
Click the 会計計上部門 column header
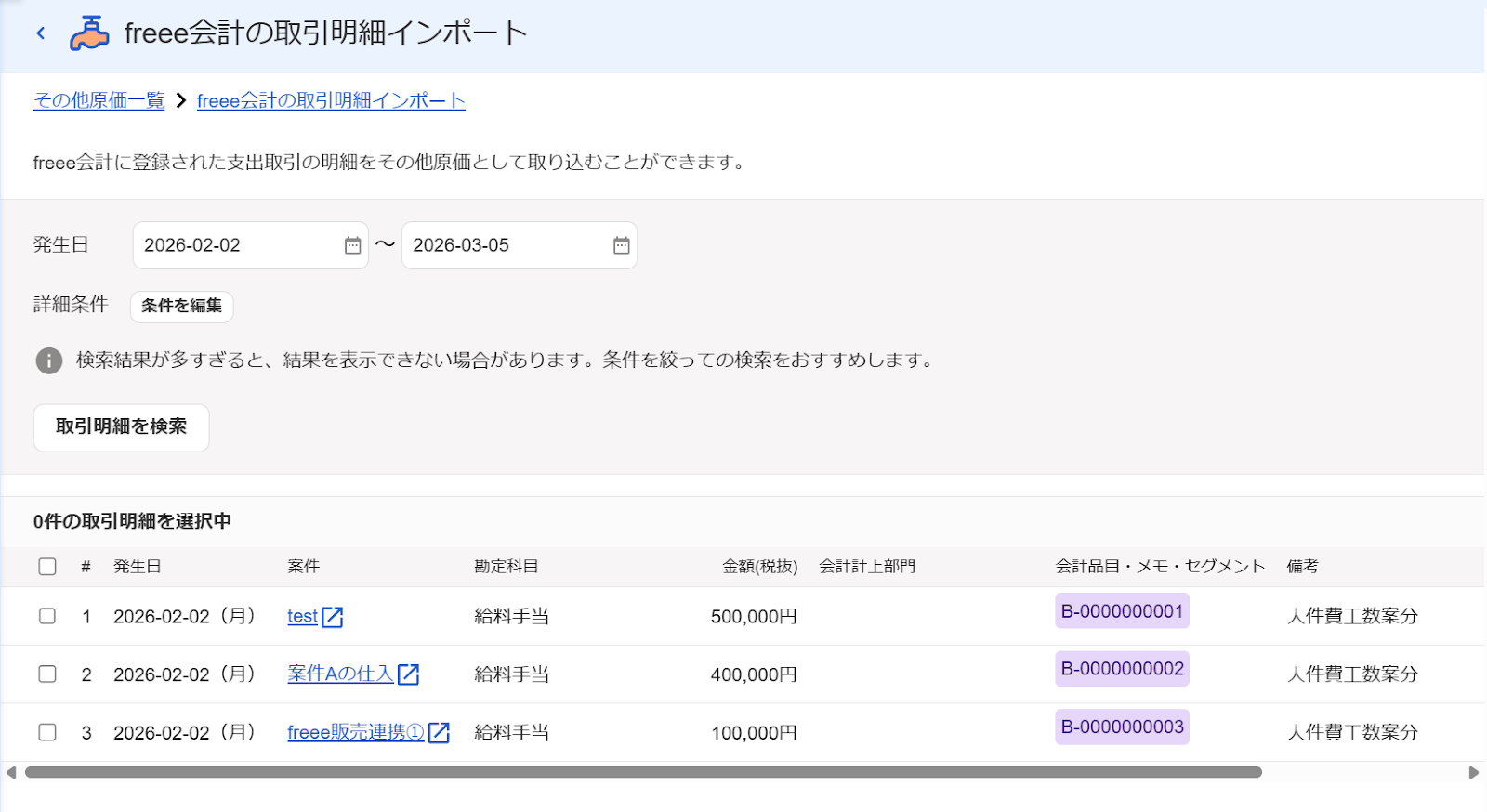pyautogui.click(x=867, y=567)
